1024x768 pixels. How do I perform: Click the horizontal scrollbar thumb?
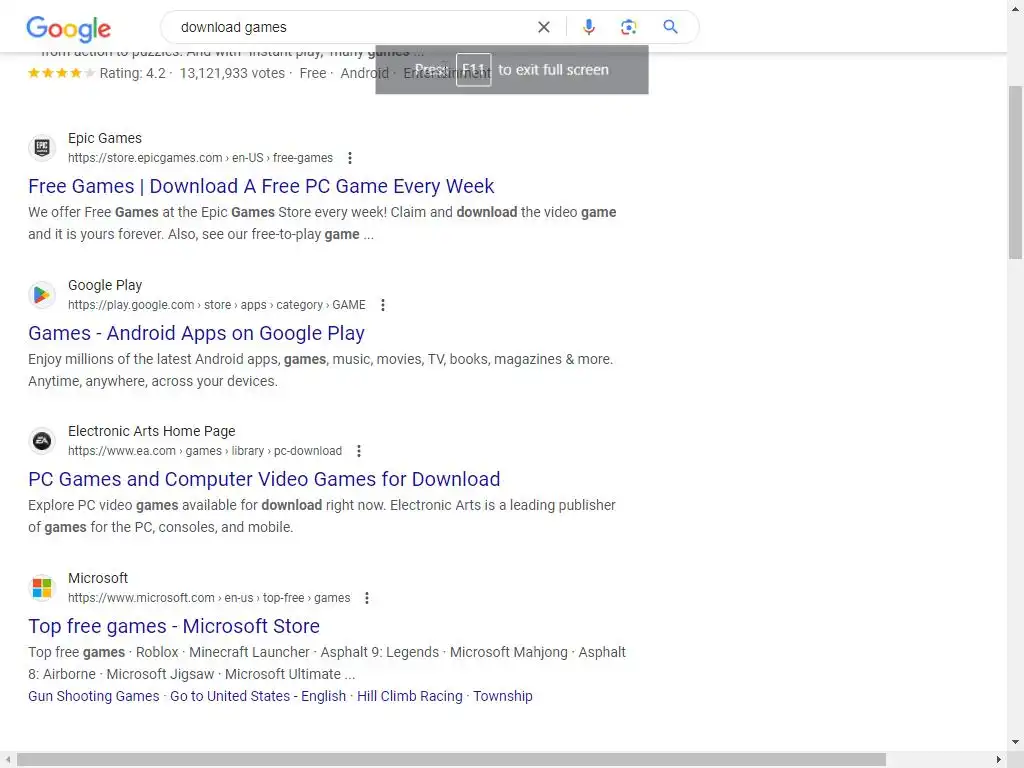[451, 760]
